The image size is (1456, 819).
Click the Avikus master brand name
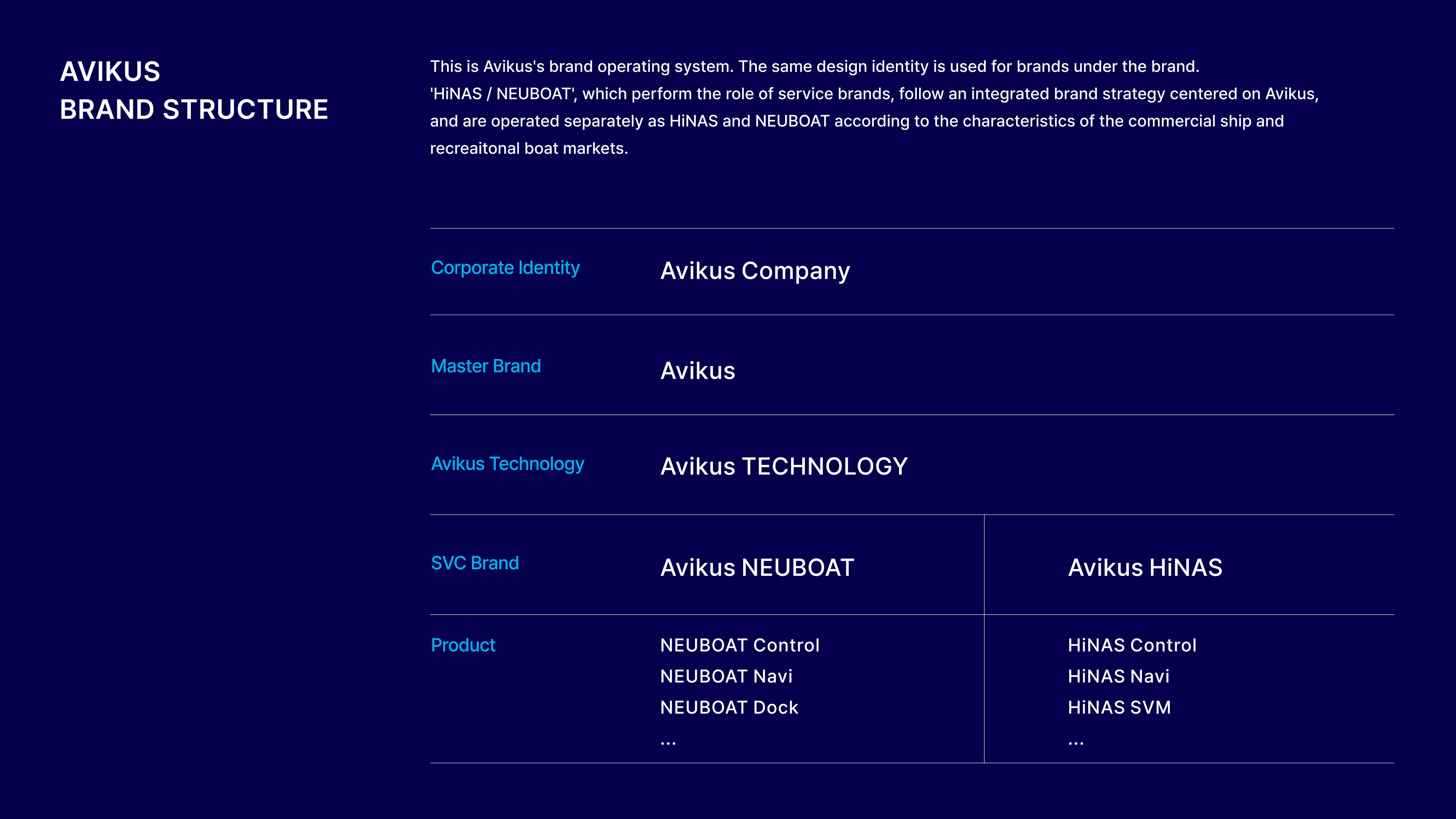coord(698,371)
